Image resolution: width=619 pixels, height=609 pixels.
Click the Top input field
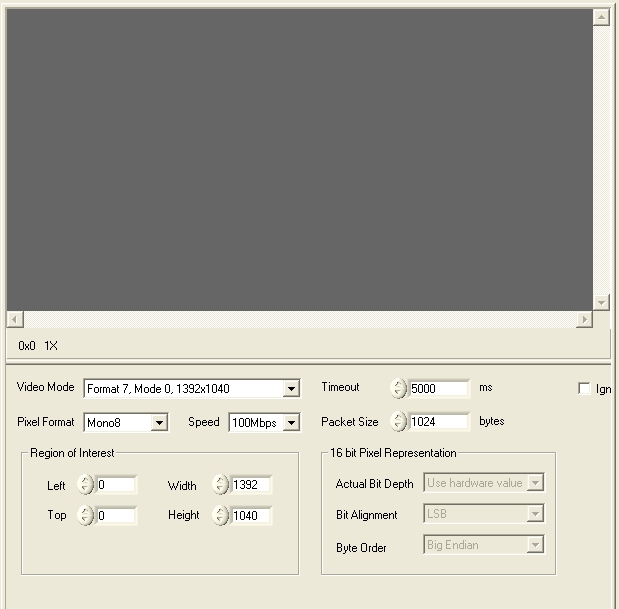[x=116, y=515]
